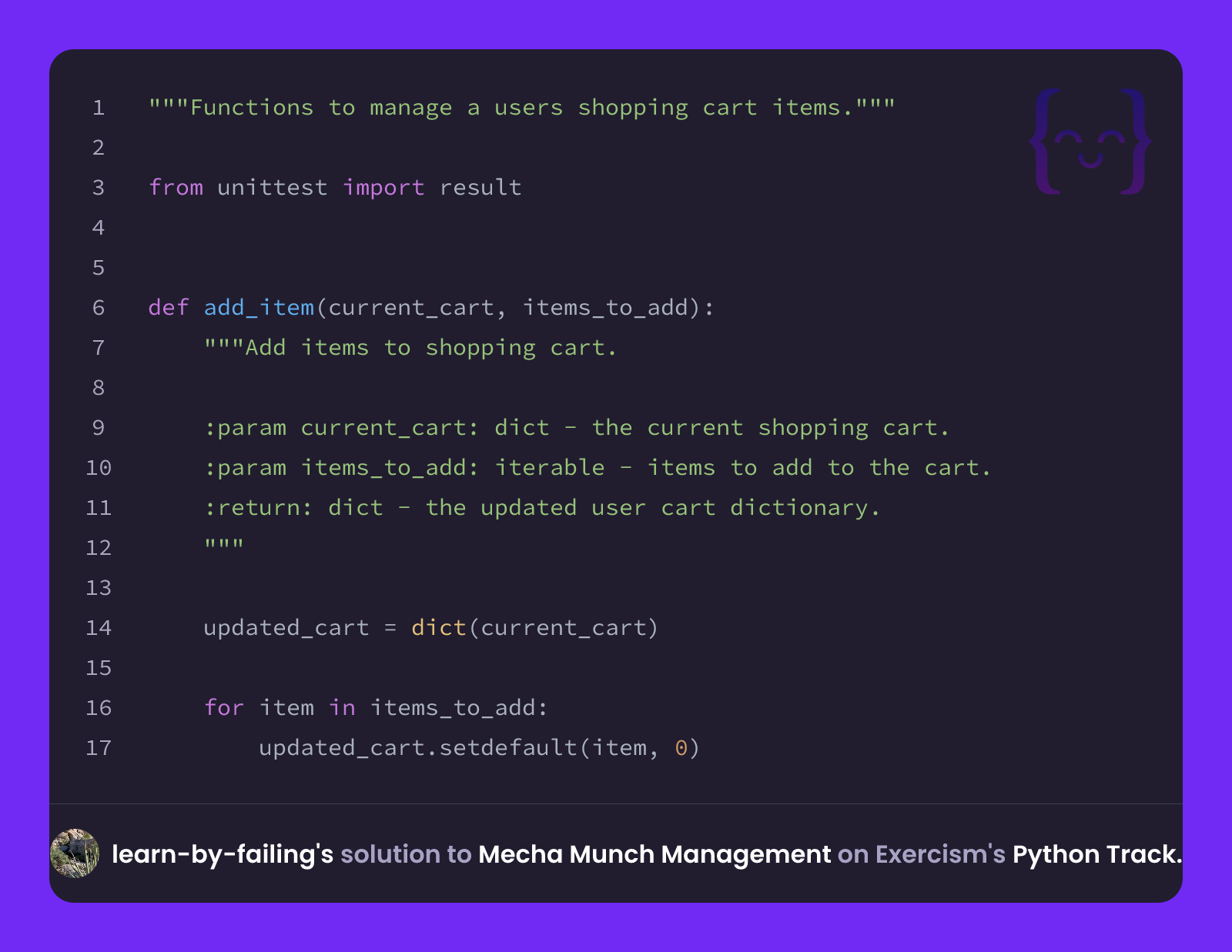Click the "(current_cart, items_to_add):" parameters on line 6
The height and width of the screenshot is (952, 1232).
[x=515, y=308]
